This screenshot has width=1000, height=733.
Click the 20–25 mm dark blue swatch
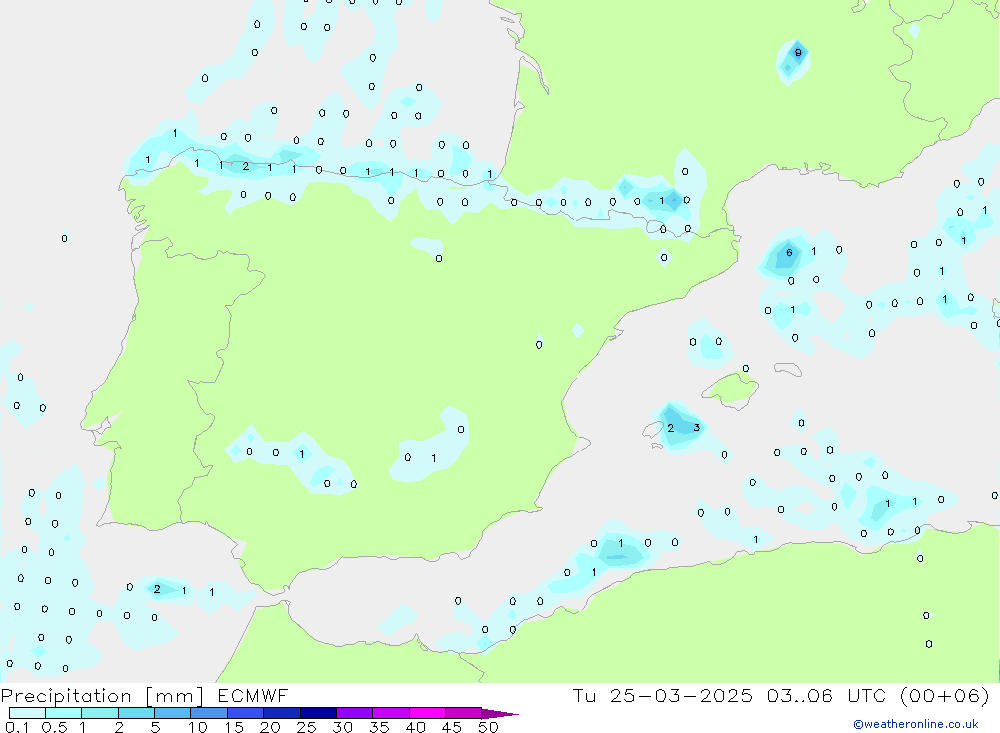(282, 713)
